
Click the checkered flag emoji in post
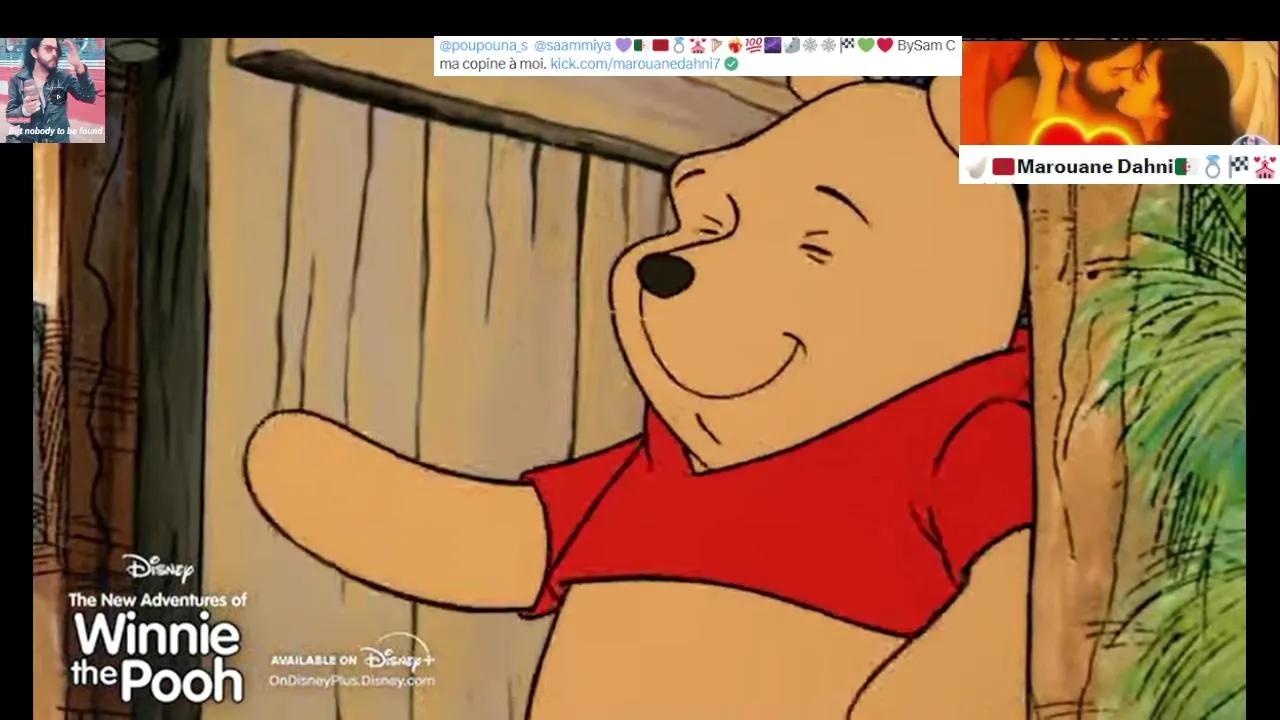(847, 46)
